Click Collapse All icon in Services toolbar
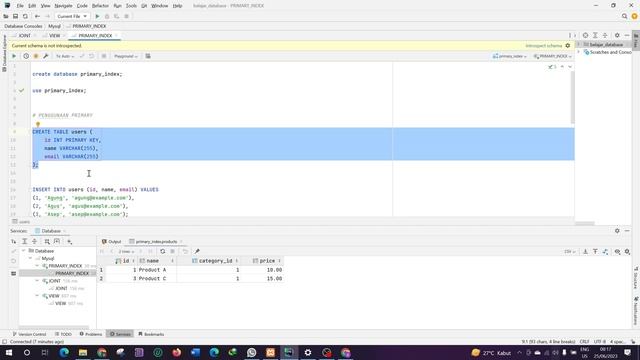640x360 pixels. (34, 242)
